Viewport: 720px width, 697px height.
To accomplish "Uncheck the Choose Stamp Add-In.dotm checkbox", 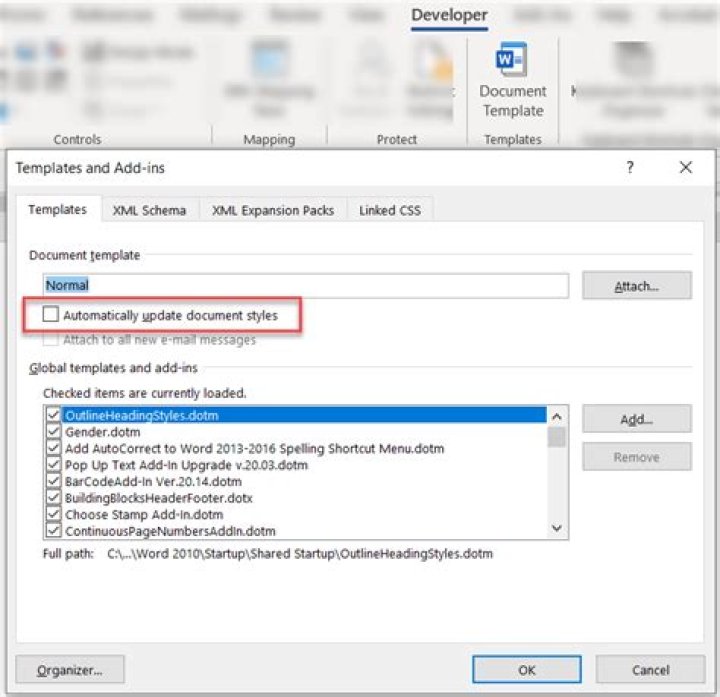I will pyautogui.click(x=54, y=514).
